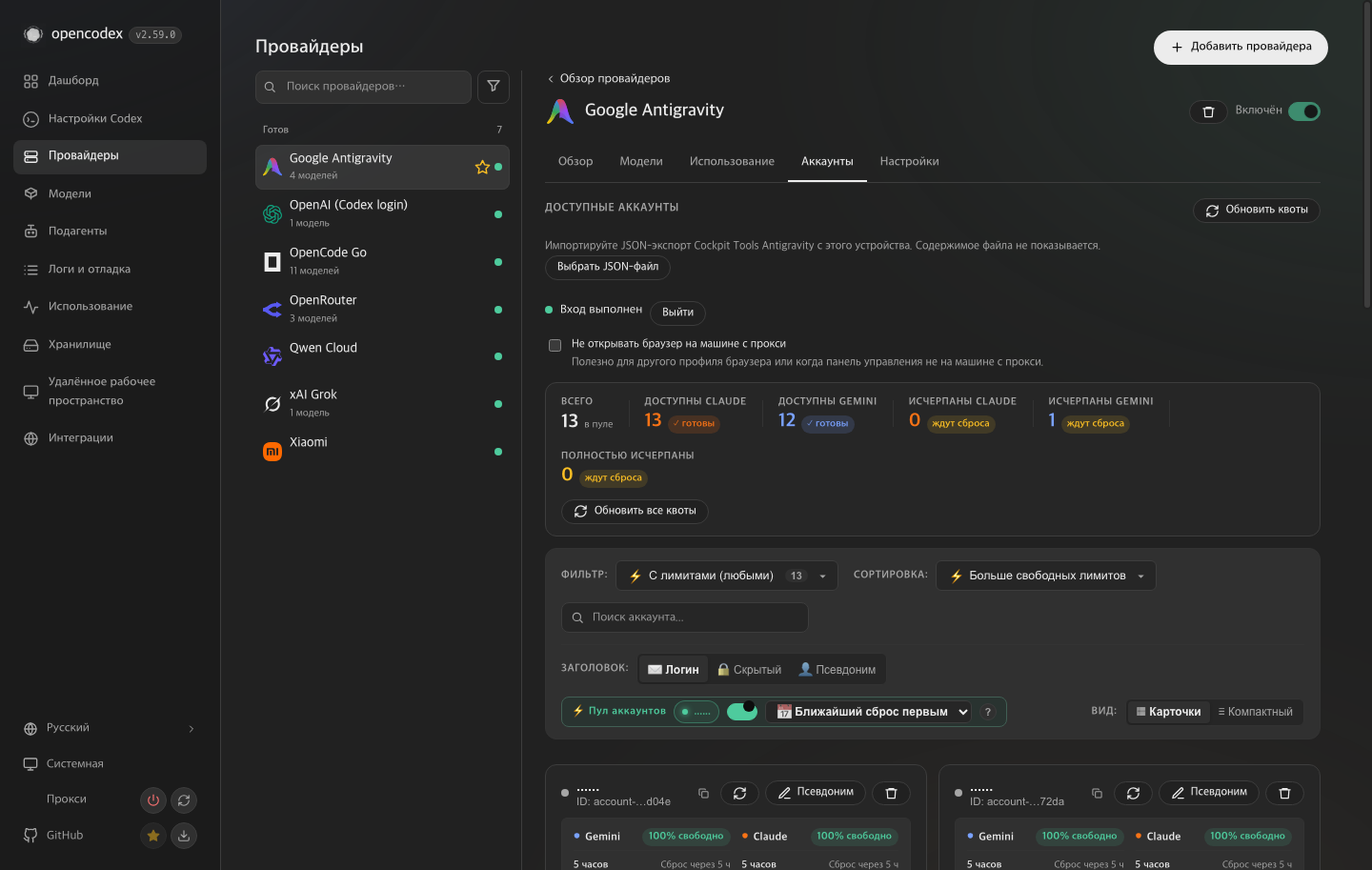The image size is (1372, 870).
Task: Copy ID of account ending d04e
Action: pyautogui.click(x=703, y=793)
